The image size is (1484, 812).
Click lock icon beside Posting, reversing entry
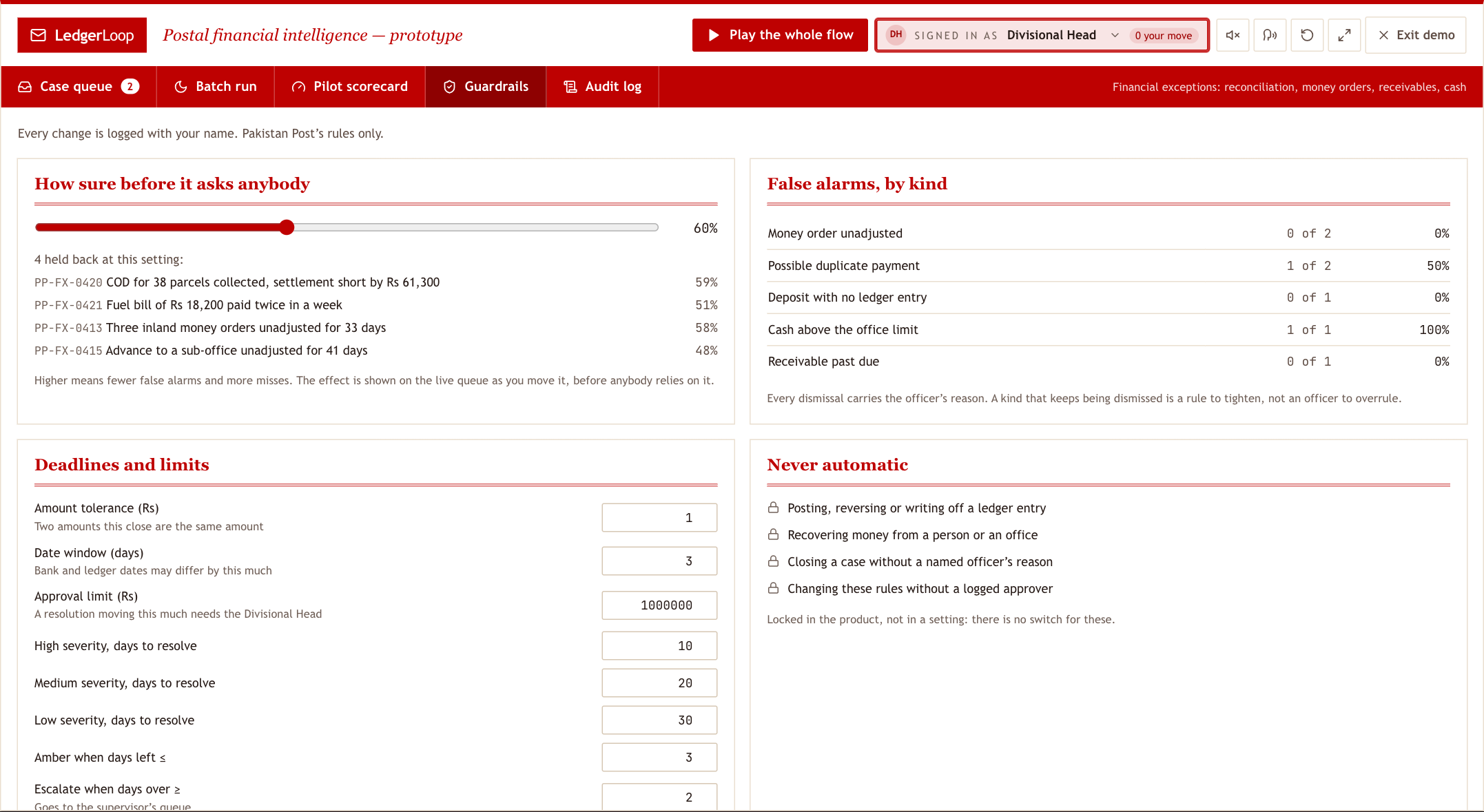pos(773,508)
